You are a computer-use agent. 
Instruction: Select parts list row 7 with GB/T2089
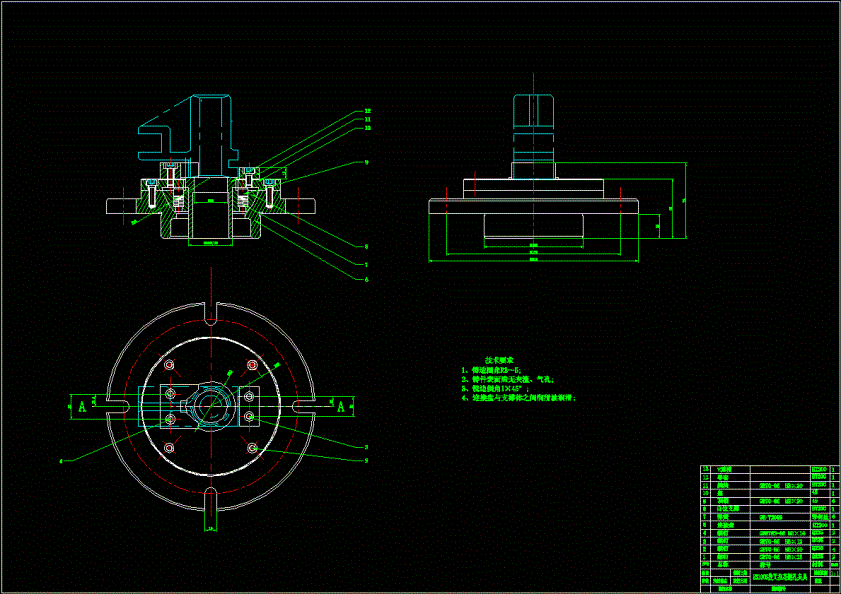point(770,517)
